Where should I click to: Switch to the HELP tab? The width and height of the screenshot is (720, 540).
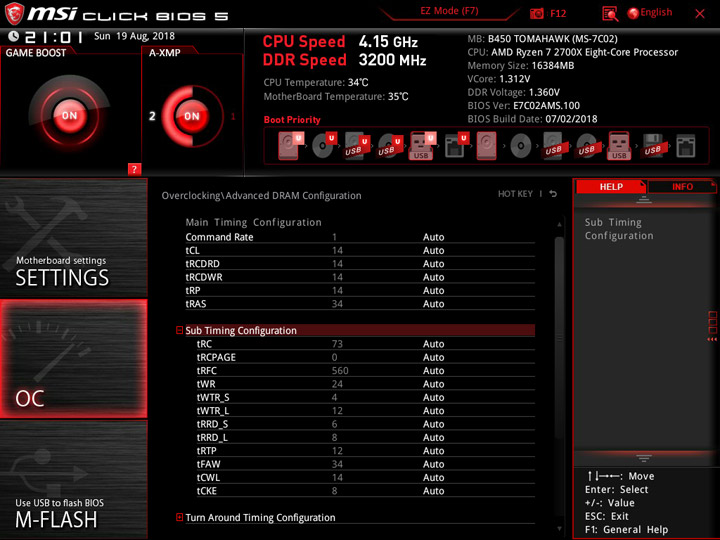[x=611, y=187]
